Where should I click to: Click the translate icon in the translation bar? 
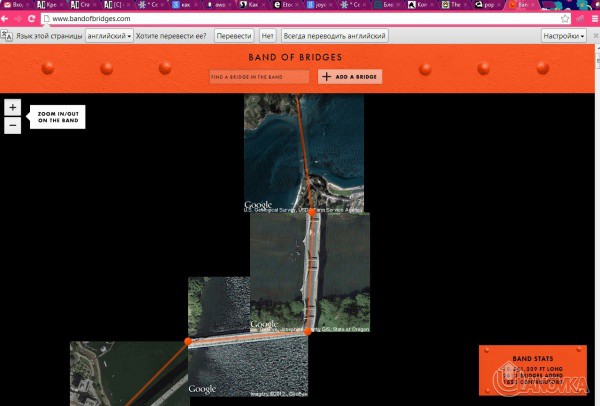click(x=7, y=36)
